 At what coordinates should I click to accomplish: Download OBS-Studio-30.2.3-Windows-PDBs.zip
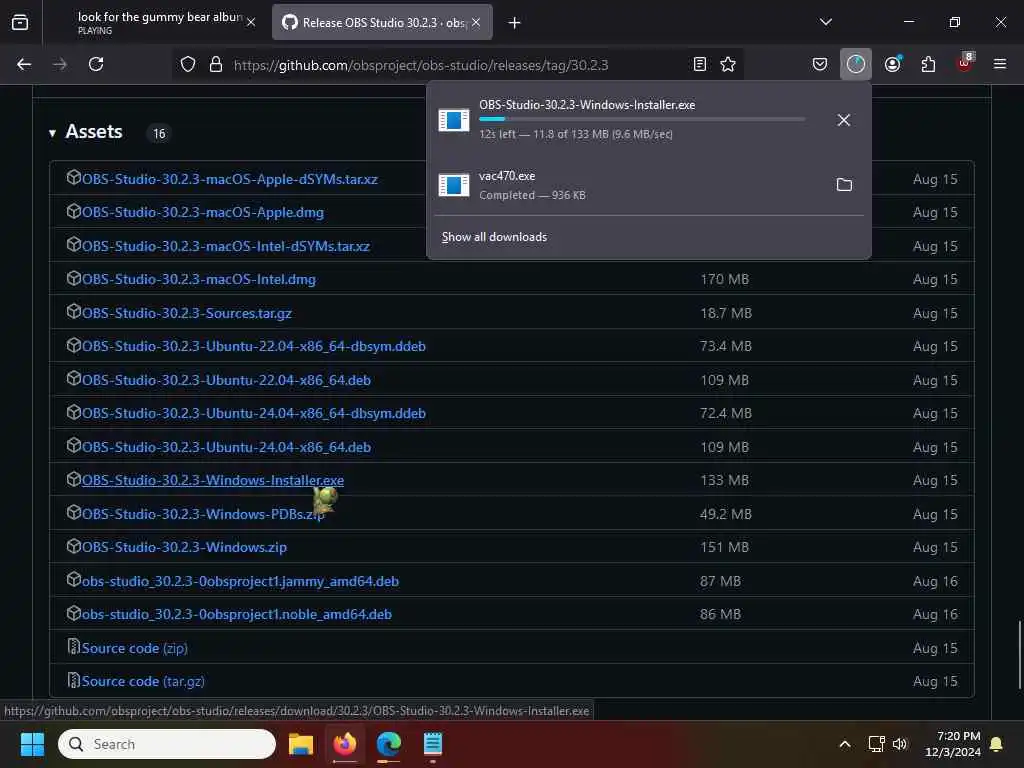pyautogui.click(x=203, y=514)
